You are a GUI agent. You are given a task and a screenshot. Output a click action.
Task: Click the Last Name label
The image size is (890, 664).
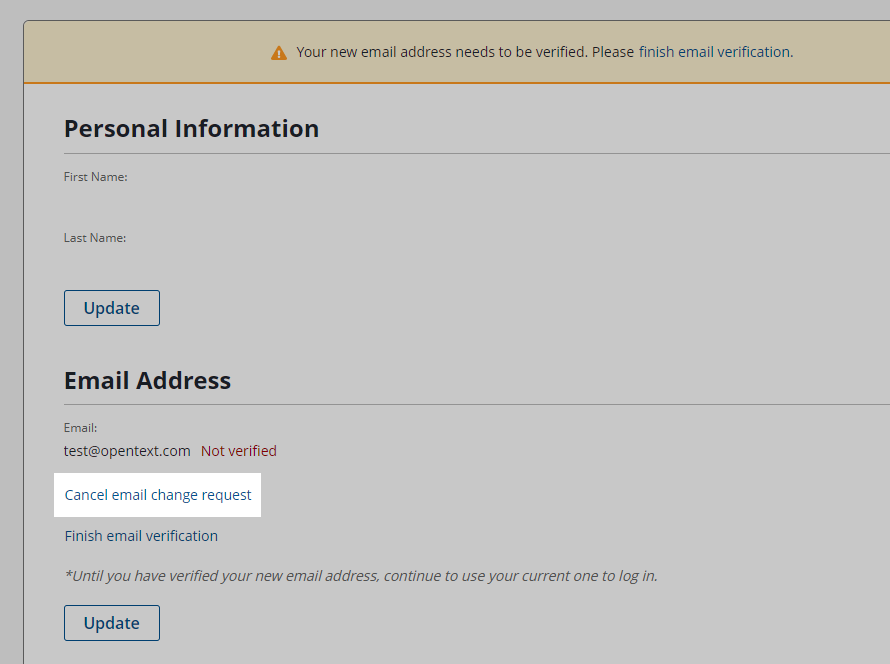pos(95,238)
